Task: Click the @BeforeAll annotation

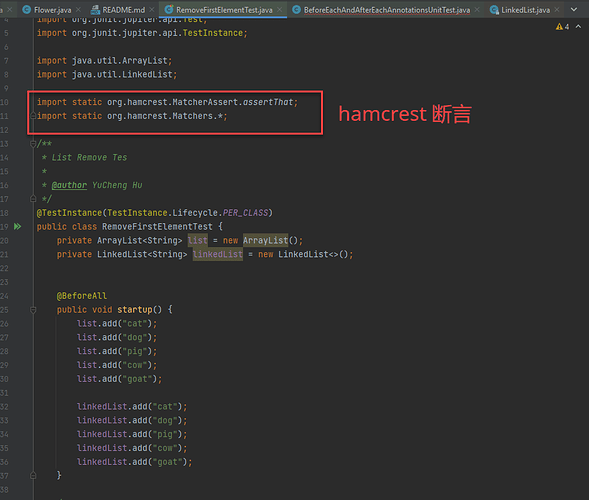Action: pos(82,296)
